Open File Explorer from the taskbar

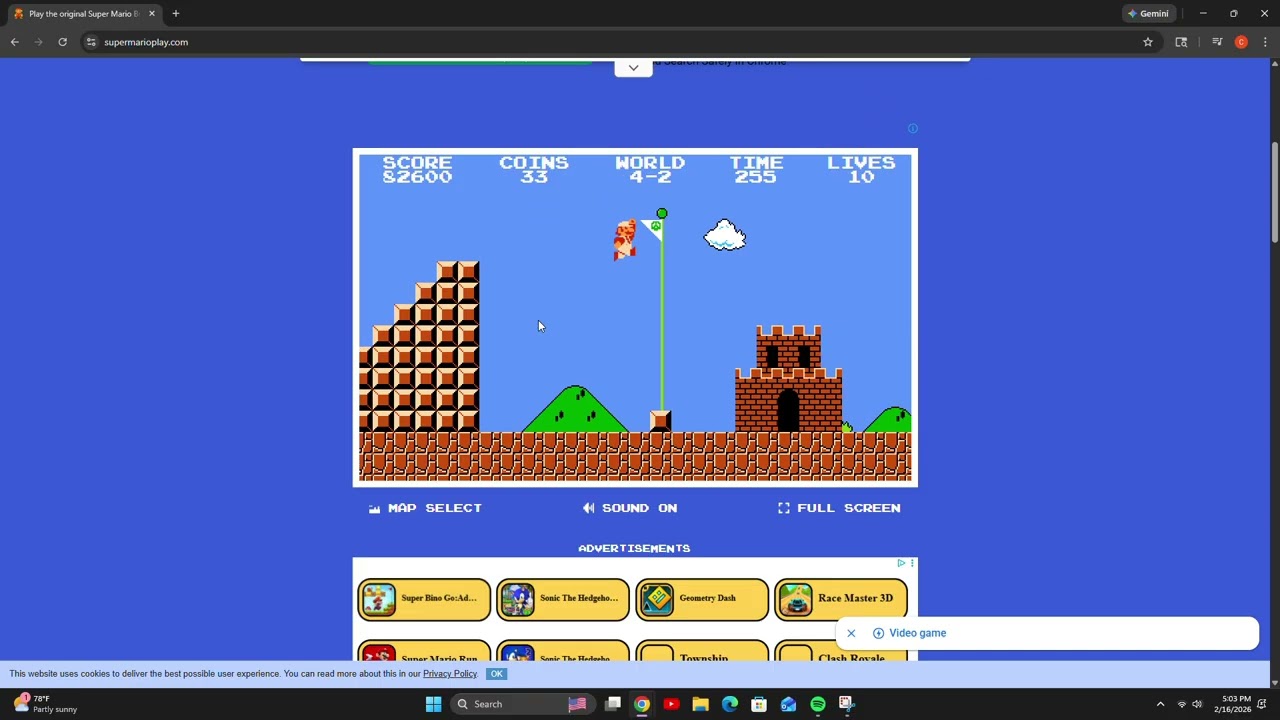[700, 704]
